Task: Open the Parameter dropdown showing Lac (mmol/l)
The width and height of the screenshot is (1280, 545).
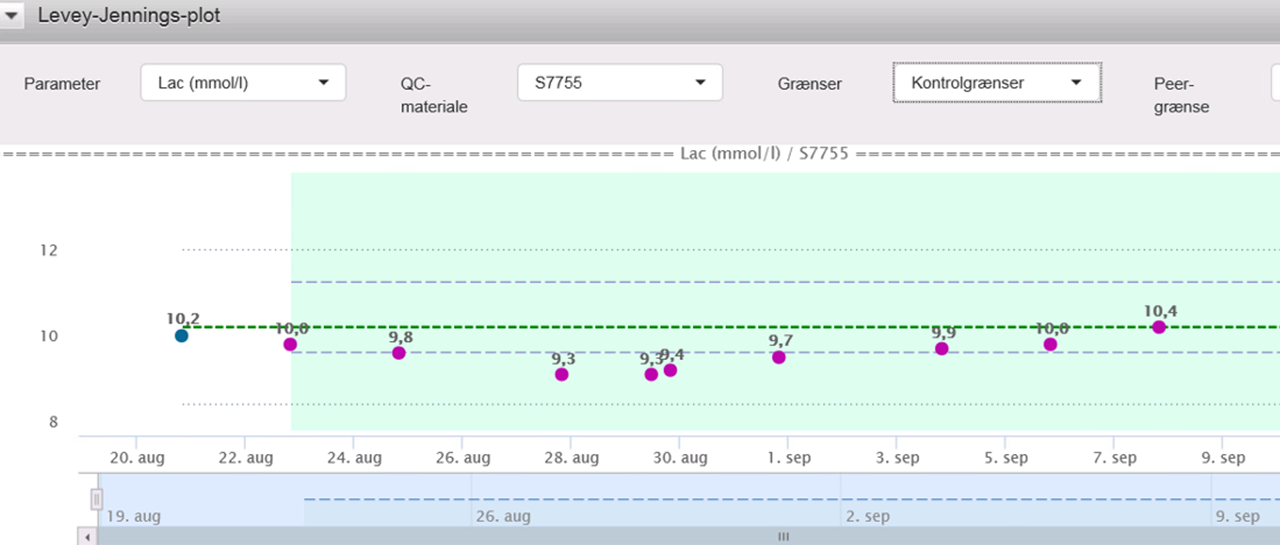Action: [243, 83]
